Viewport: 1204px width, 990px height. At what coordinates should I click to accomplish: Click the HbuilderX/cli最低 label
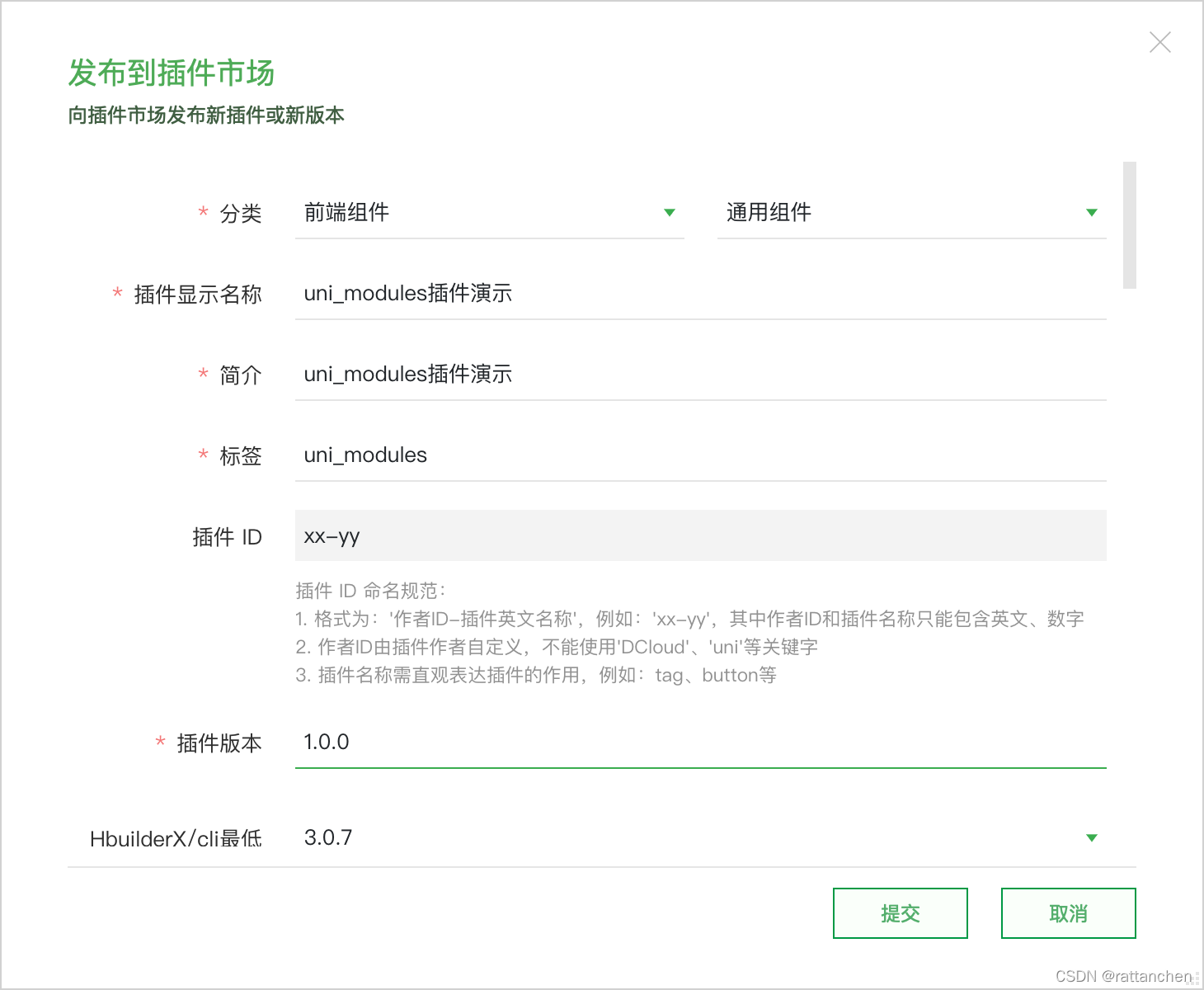pos(176,839)
